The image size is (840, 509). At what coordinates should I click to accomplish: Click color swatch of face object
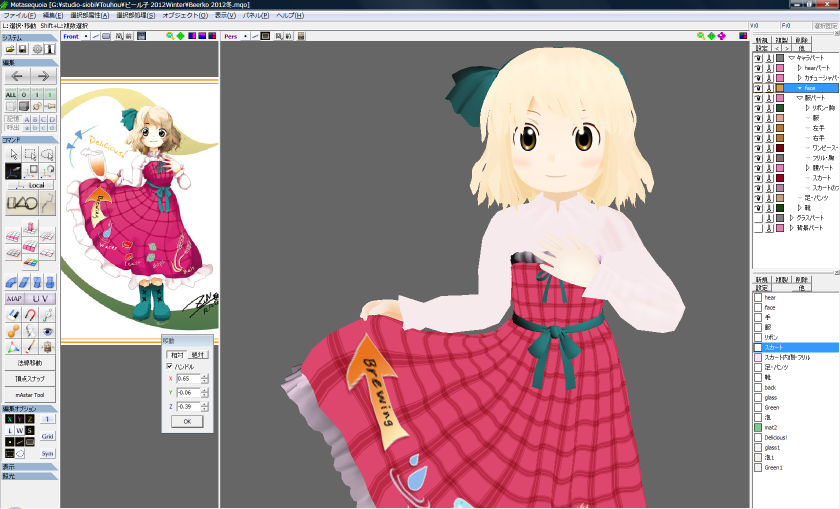tap(780, 88)
